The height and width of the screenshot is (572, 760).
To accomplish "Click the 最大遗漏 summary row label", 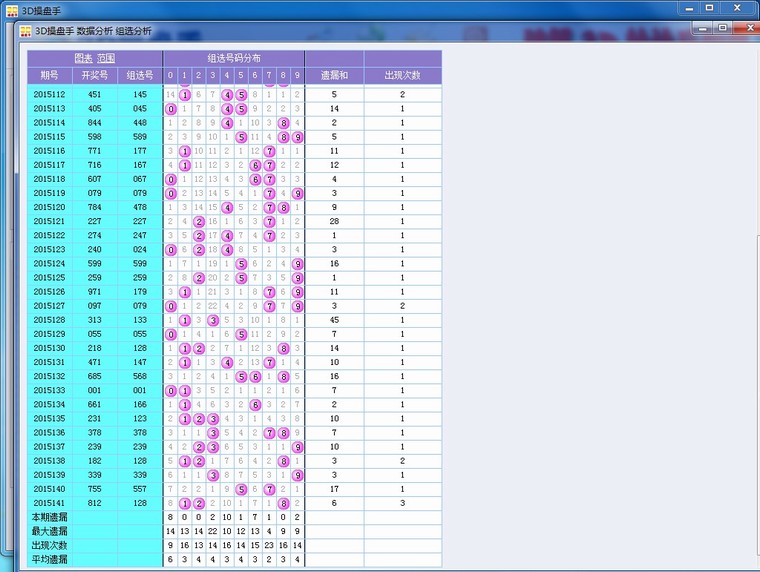I will point(50,531).
